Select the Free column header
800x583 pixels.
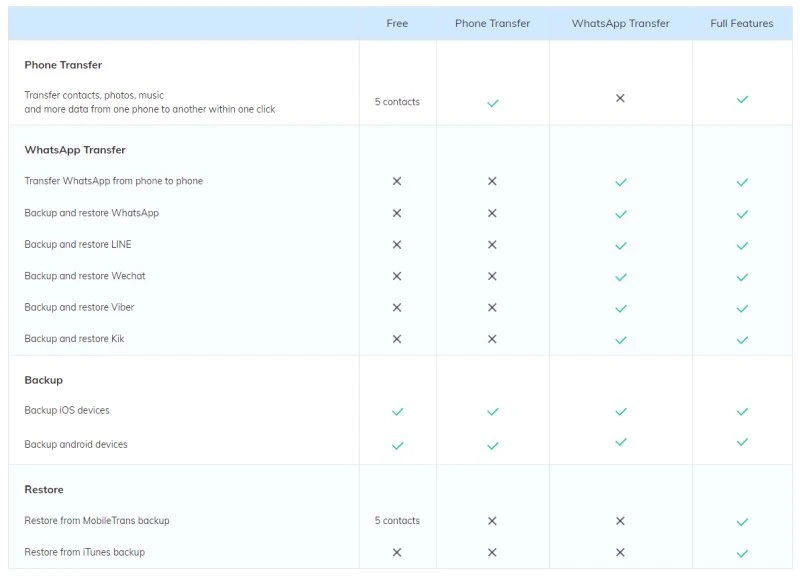pyautogui.click(x=397, y=23)
